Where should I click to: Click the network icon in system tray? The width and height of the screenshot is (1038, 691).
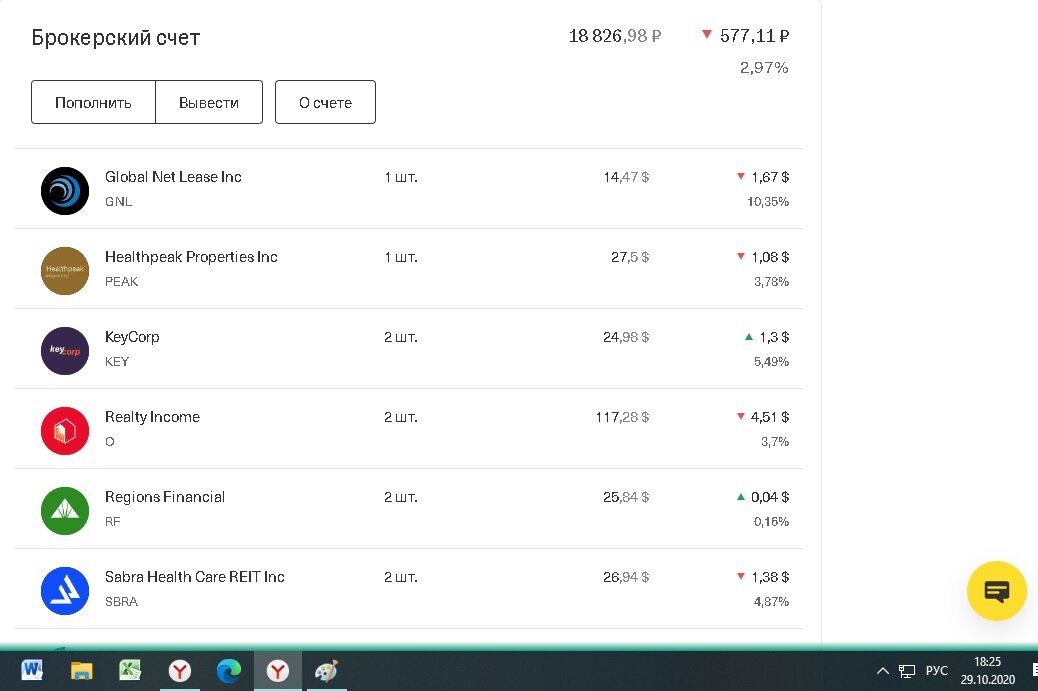(x=907, y=671)
